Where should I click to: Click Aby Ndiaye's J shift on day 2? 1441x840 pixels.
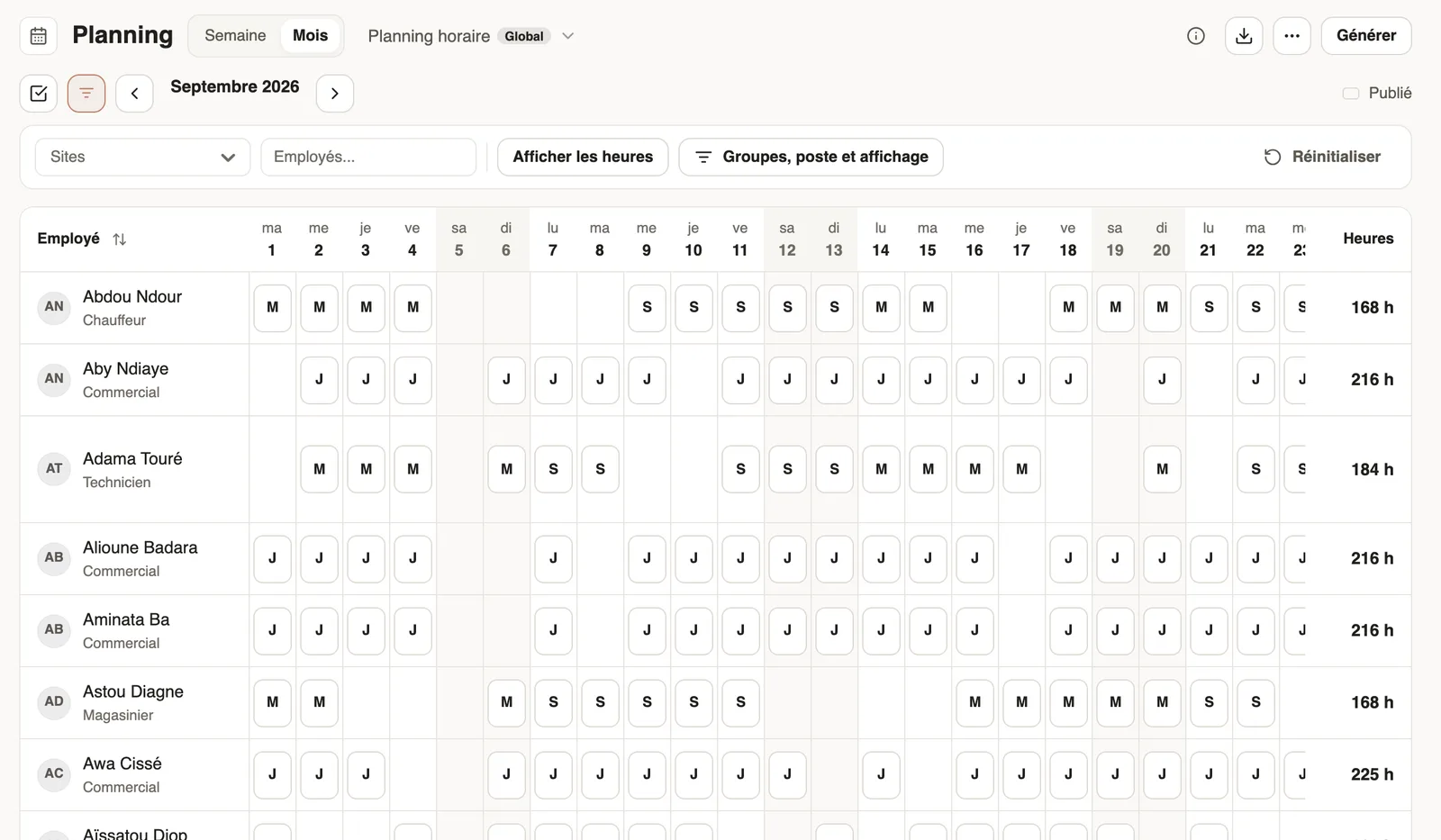(x=319, y=380)
